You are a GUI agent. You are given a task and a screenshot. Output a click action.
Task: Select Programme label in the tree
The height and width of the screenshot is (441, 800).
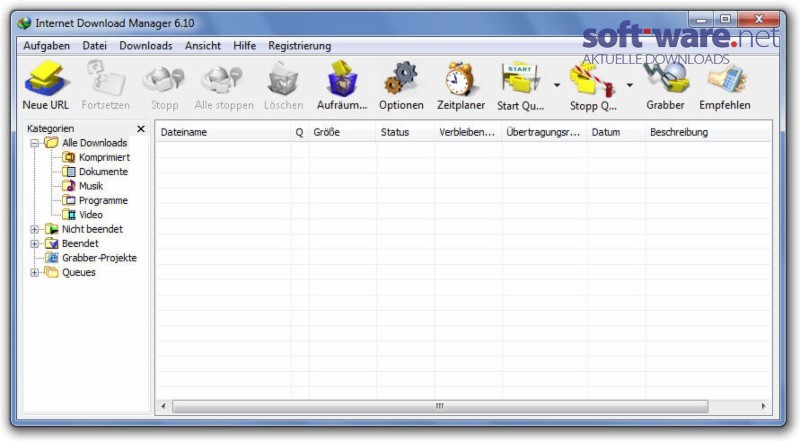(x=103, y=200)
